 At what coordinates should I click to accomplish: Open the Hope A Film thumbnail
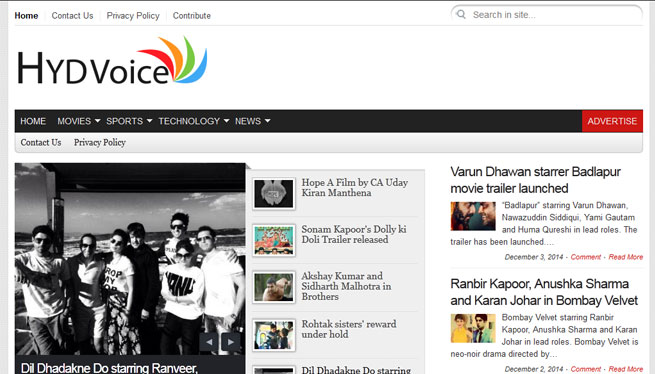tap(274, 193)
